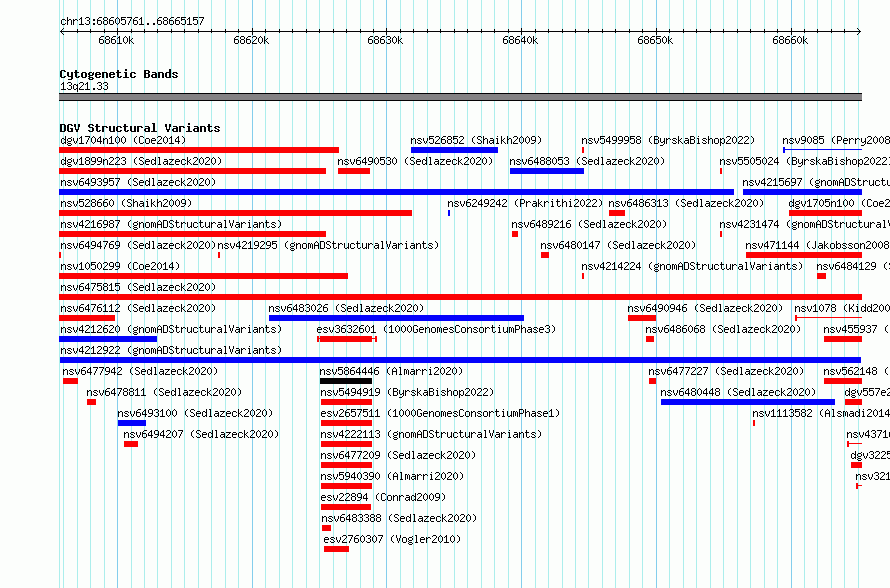Click the long red bar of nsv6475815
This screenshot has height=588, width=890.
point(460,297)
